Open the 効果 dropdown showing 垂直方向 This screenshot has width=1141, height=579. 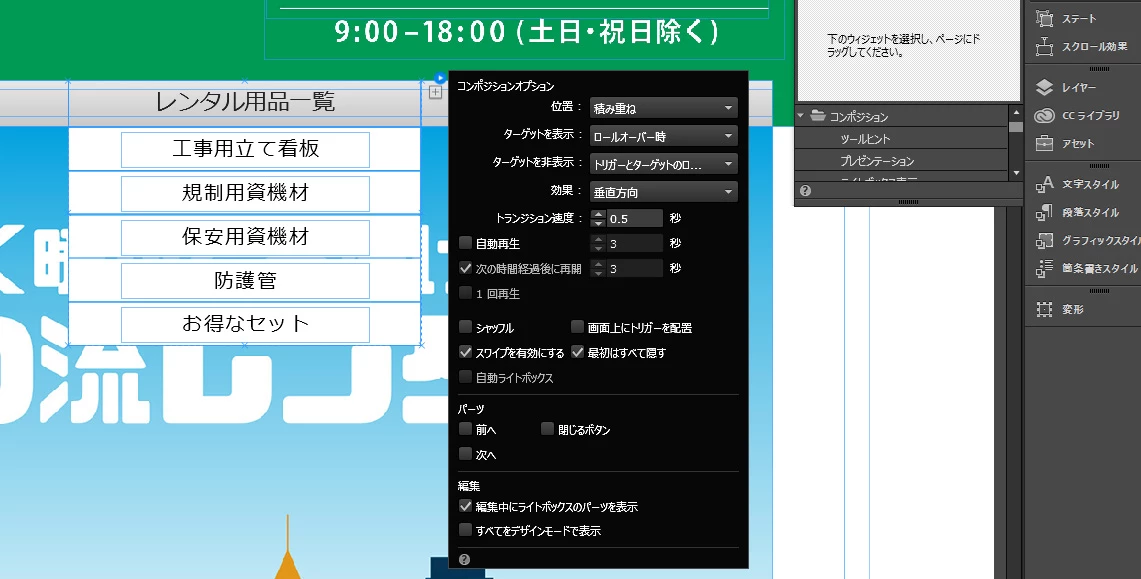point(664,192)
